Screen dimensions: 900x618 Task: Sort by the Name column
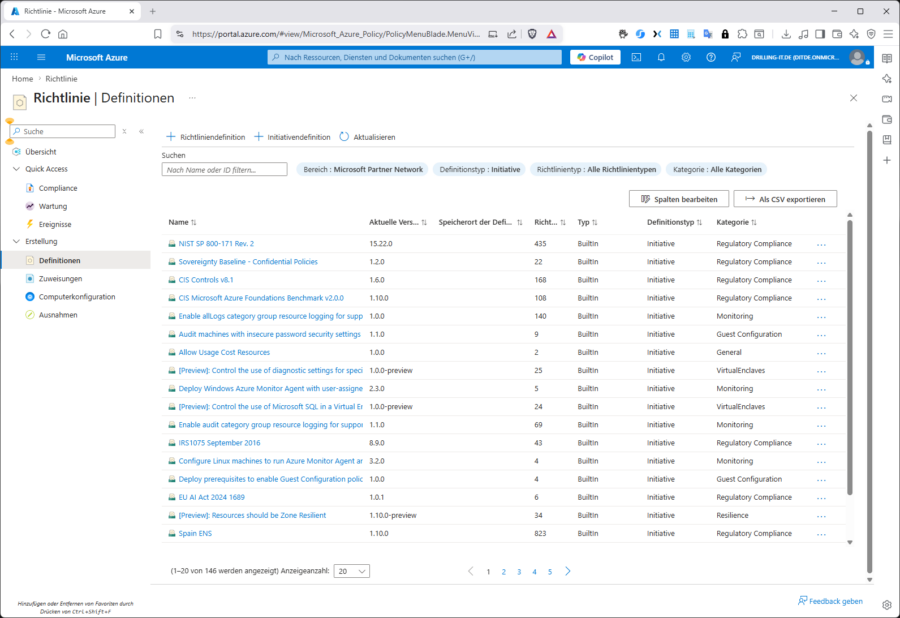[x=182, y=222]
